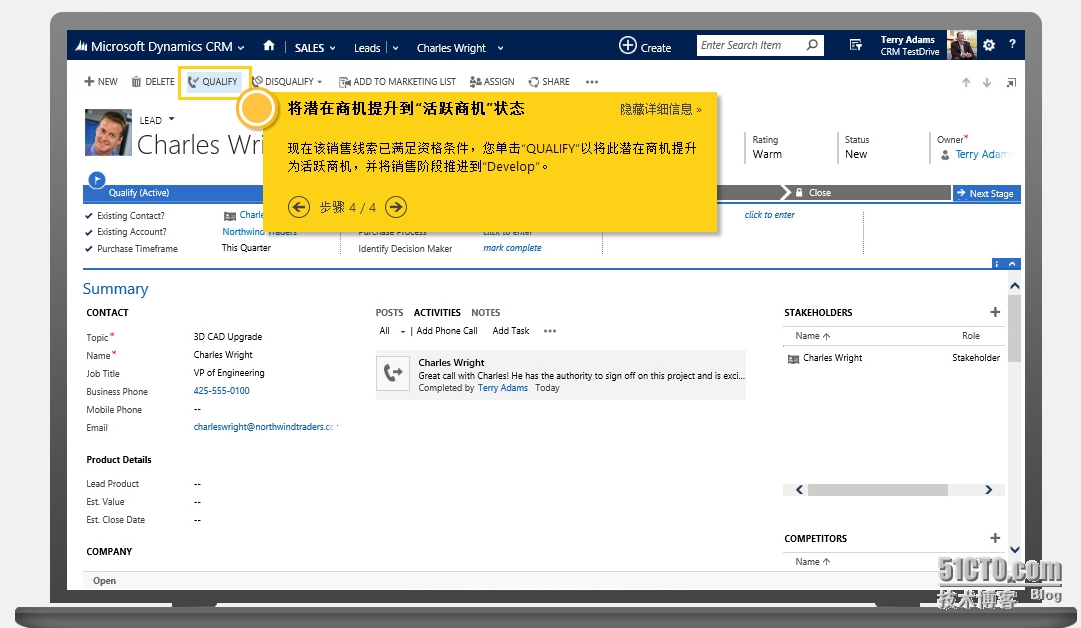Click the NEW record button

click(101, 81)
